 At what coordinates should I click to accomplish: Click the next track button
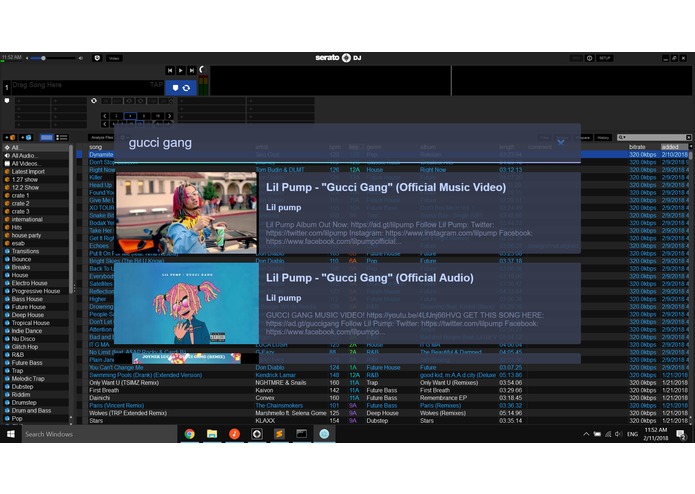coord(191,70)
